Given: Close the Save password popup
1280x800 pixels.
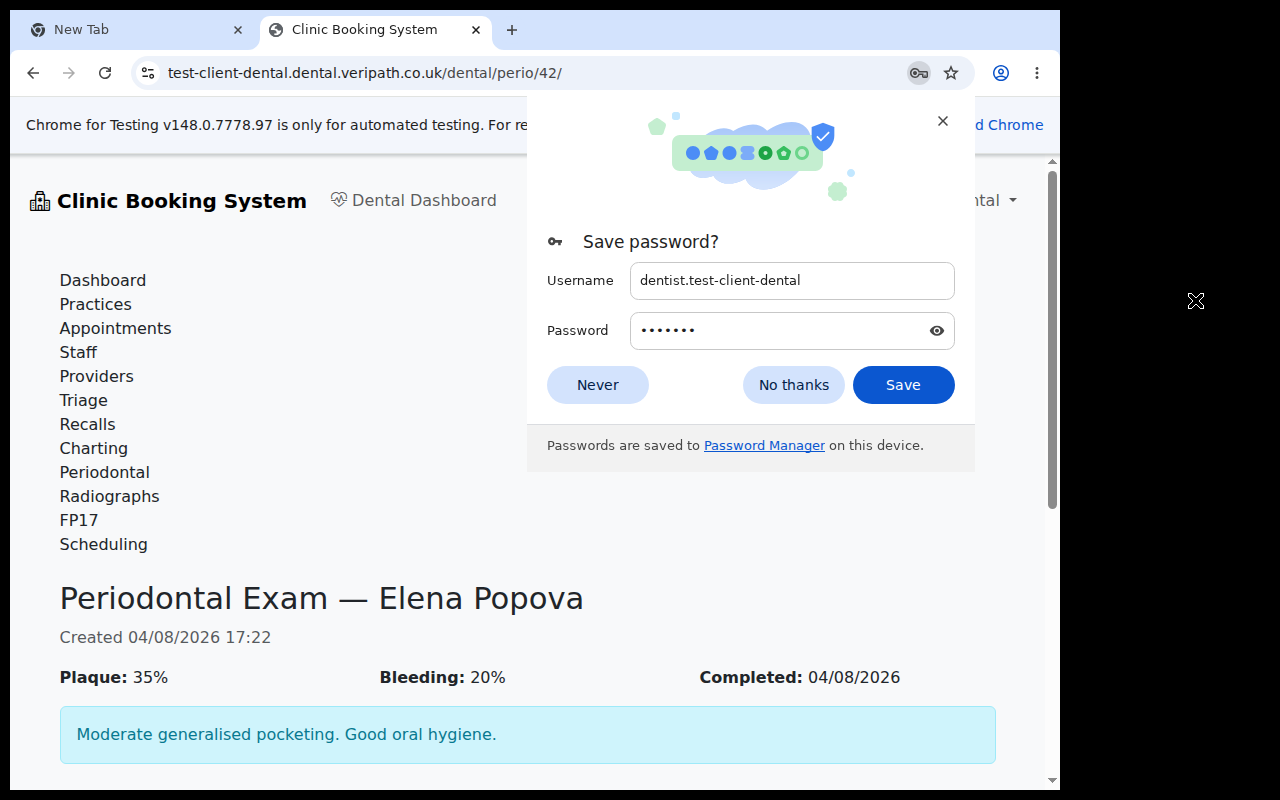Looking at the screenshot, I should coord(943,121).
